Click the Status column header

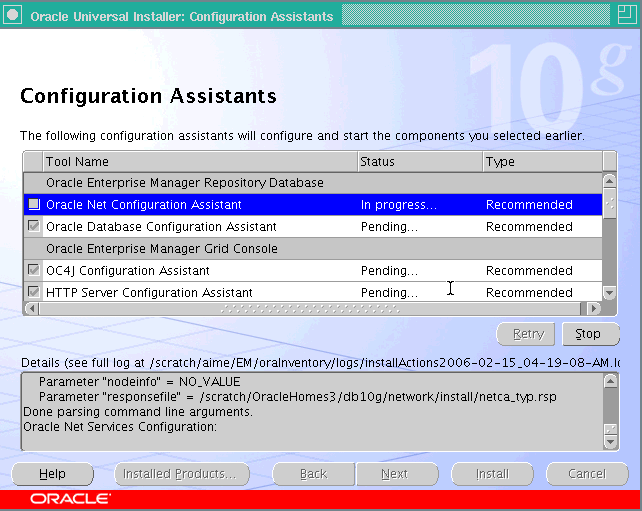point(419,161)
